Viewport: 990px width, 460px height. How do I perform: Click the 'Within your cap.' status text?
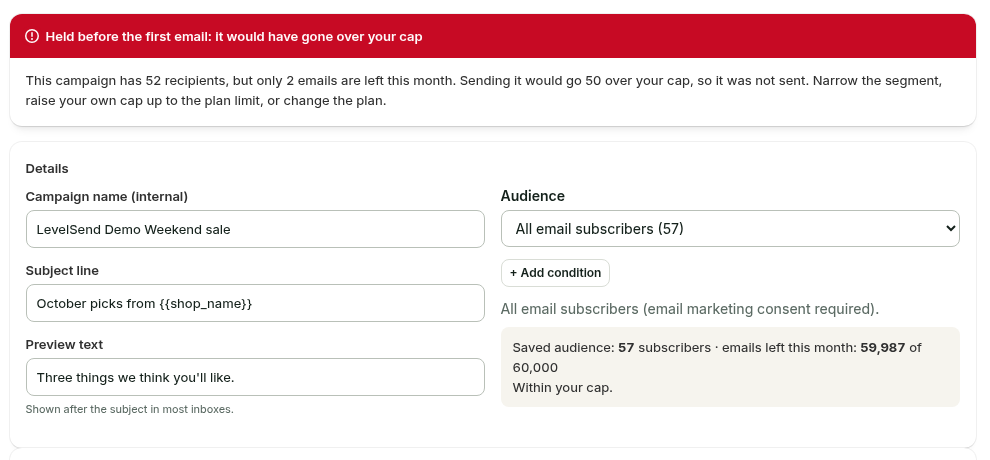coord(563,387)
